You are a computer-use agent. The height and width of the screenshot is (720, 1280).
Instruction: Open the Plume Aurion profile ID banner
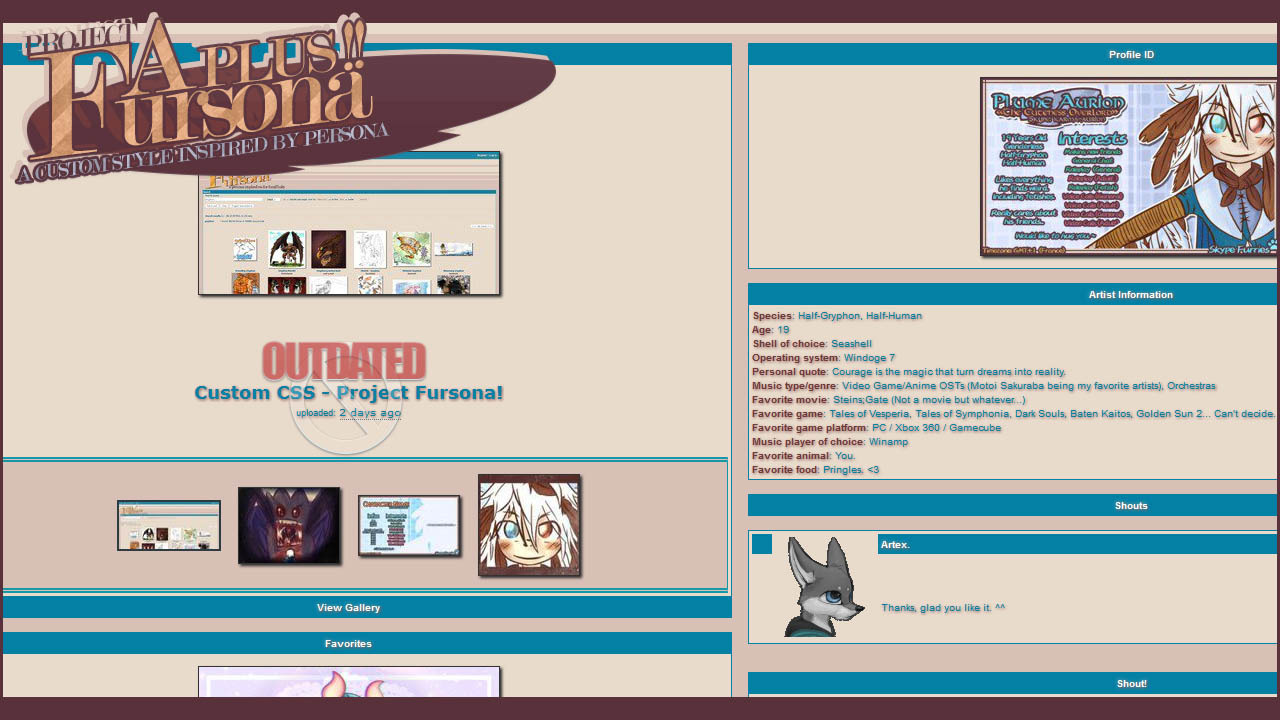pos(1128,167)
